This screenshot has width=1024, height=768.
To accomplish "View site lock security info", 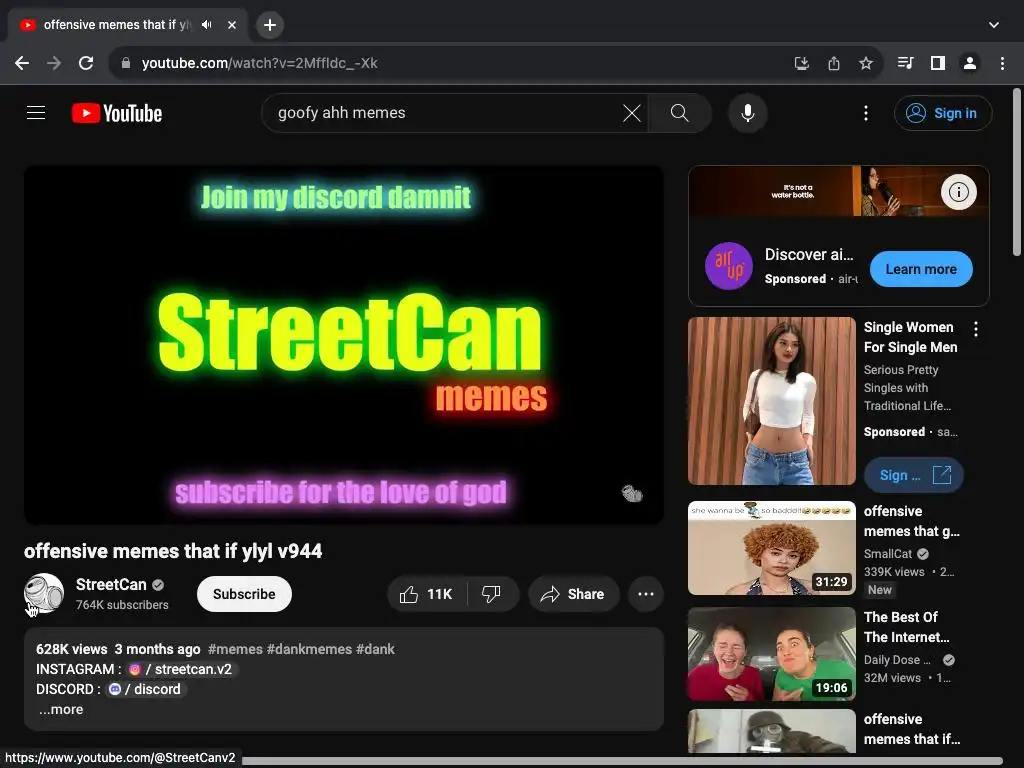I will click(126, 63).
